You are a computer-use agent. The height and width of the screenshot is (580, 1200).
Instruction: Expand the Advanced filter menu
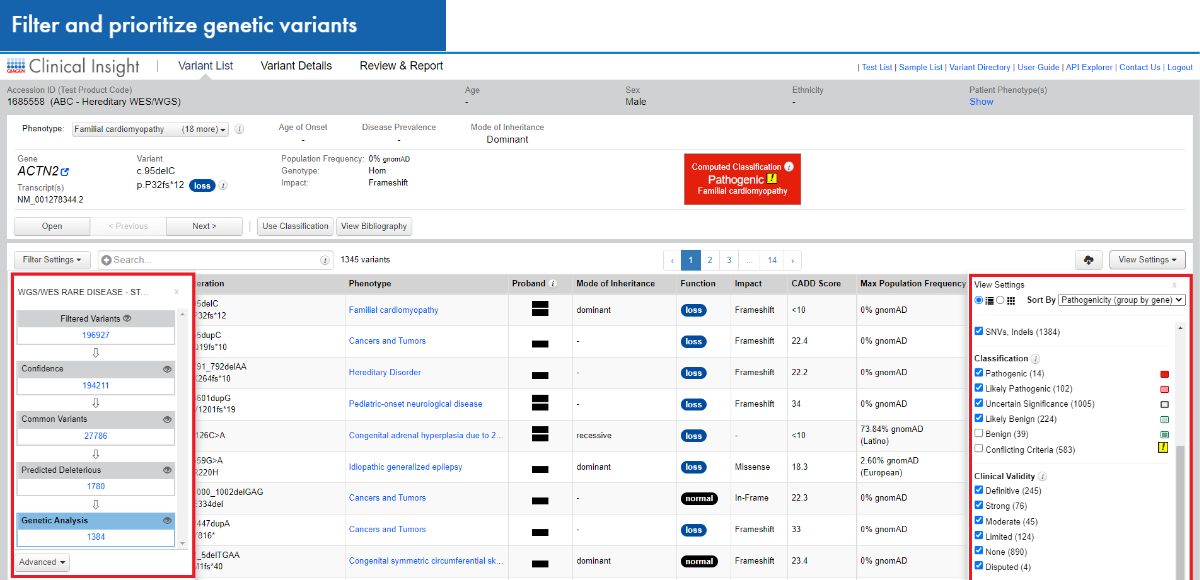pos(43,562)
